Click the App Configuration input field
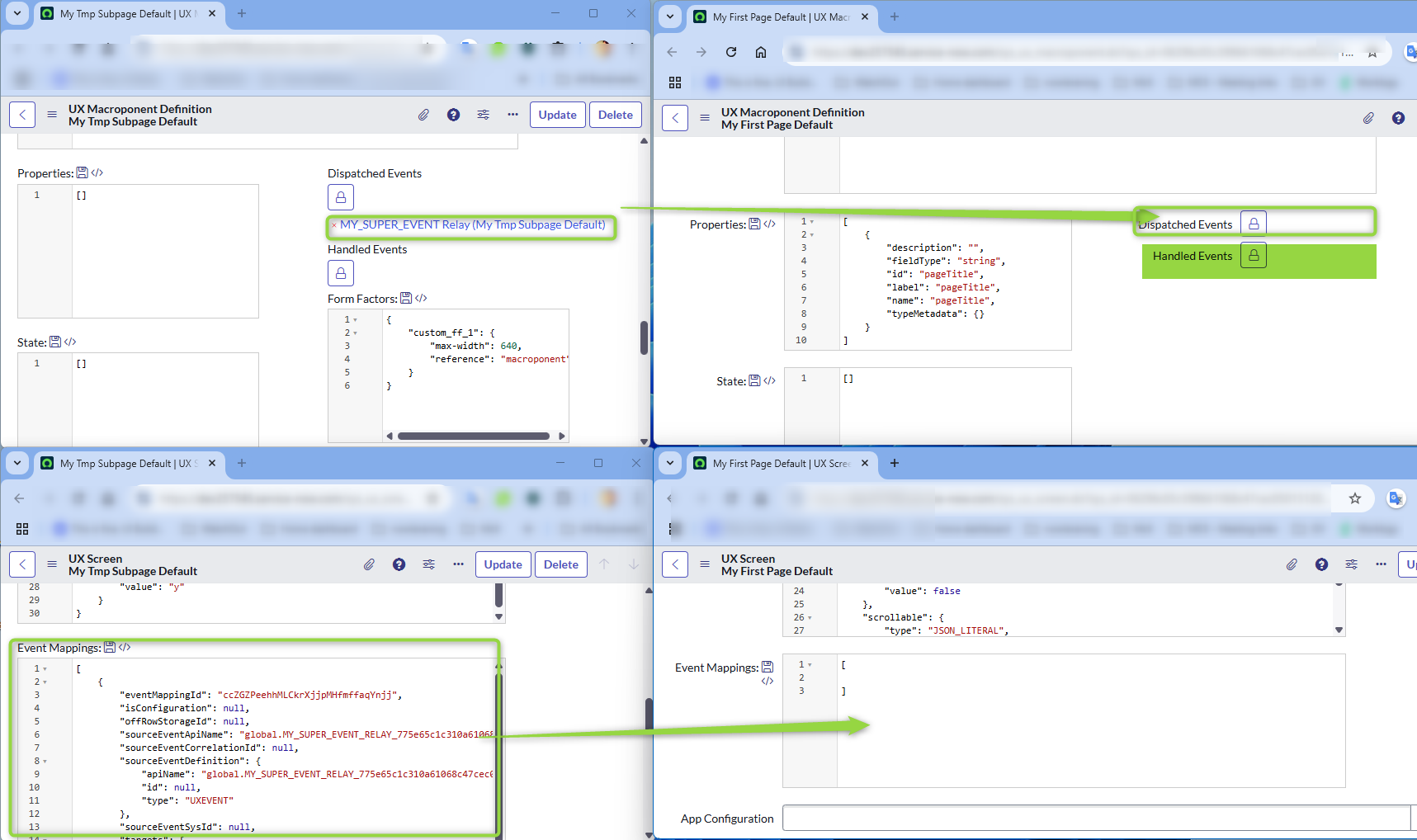The image size is (1417, 840). [1095, 819]
